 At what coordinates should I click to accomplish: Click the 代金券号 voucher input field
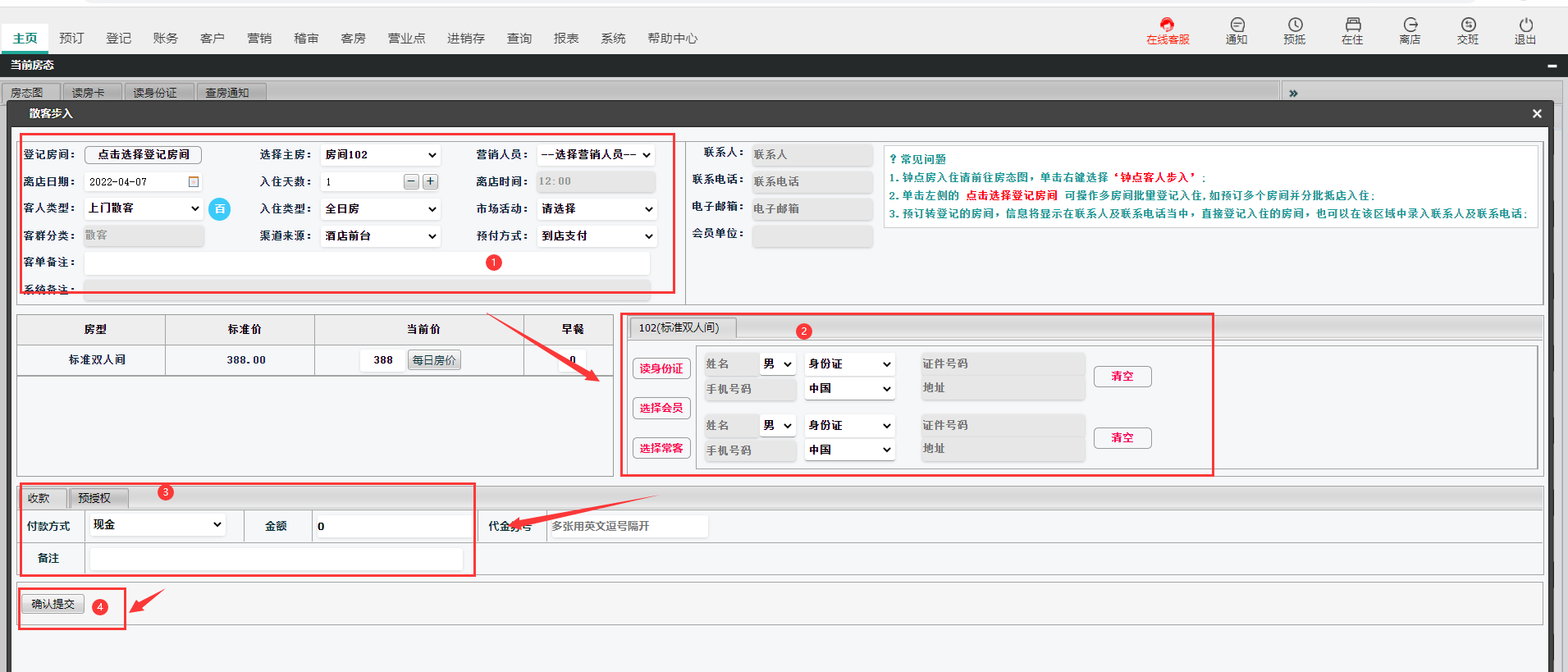coord(628,526)
